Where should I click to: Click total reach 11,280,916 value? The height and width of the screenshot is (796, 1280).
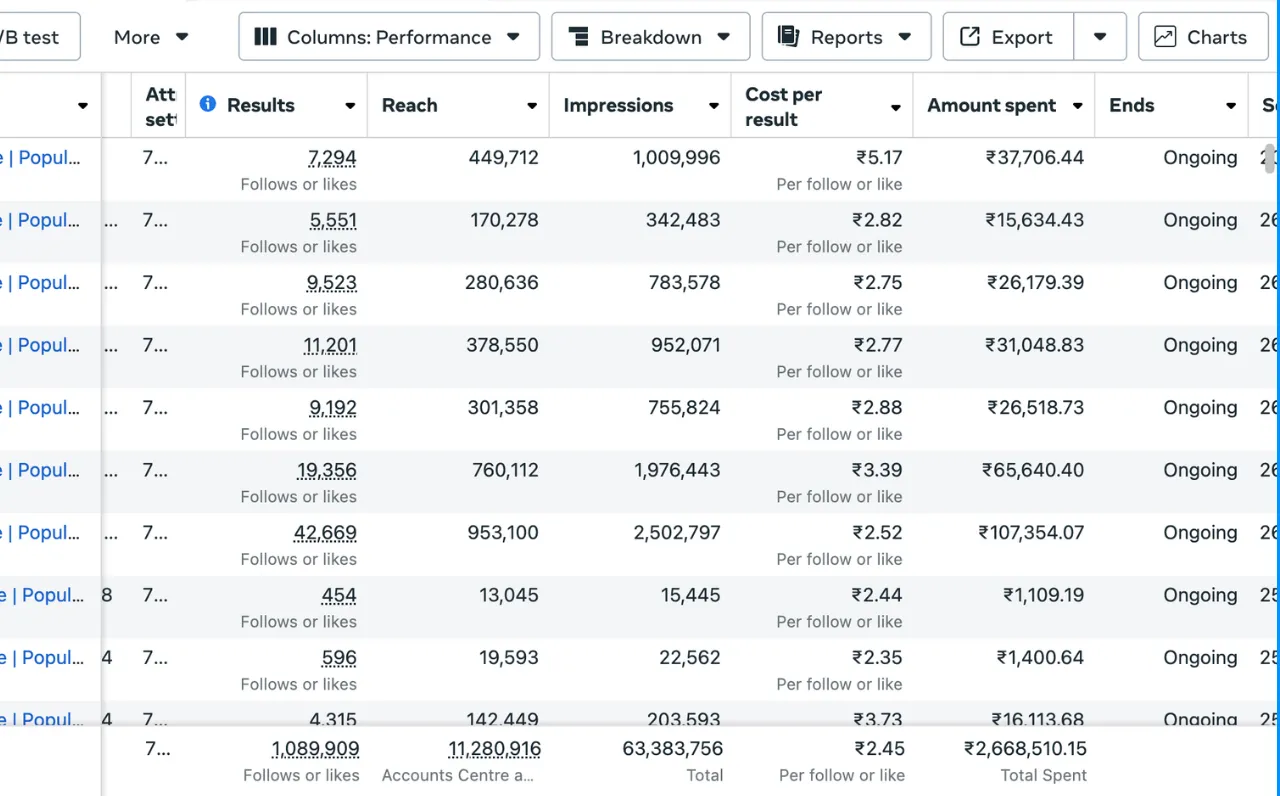click(495, 749)
